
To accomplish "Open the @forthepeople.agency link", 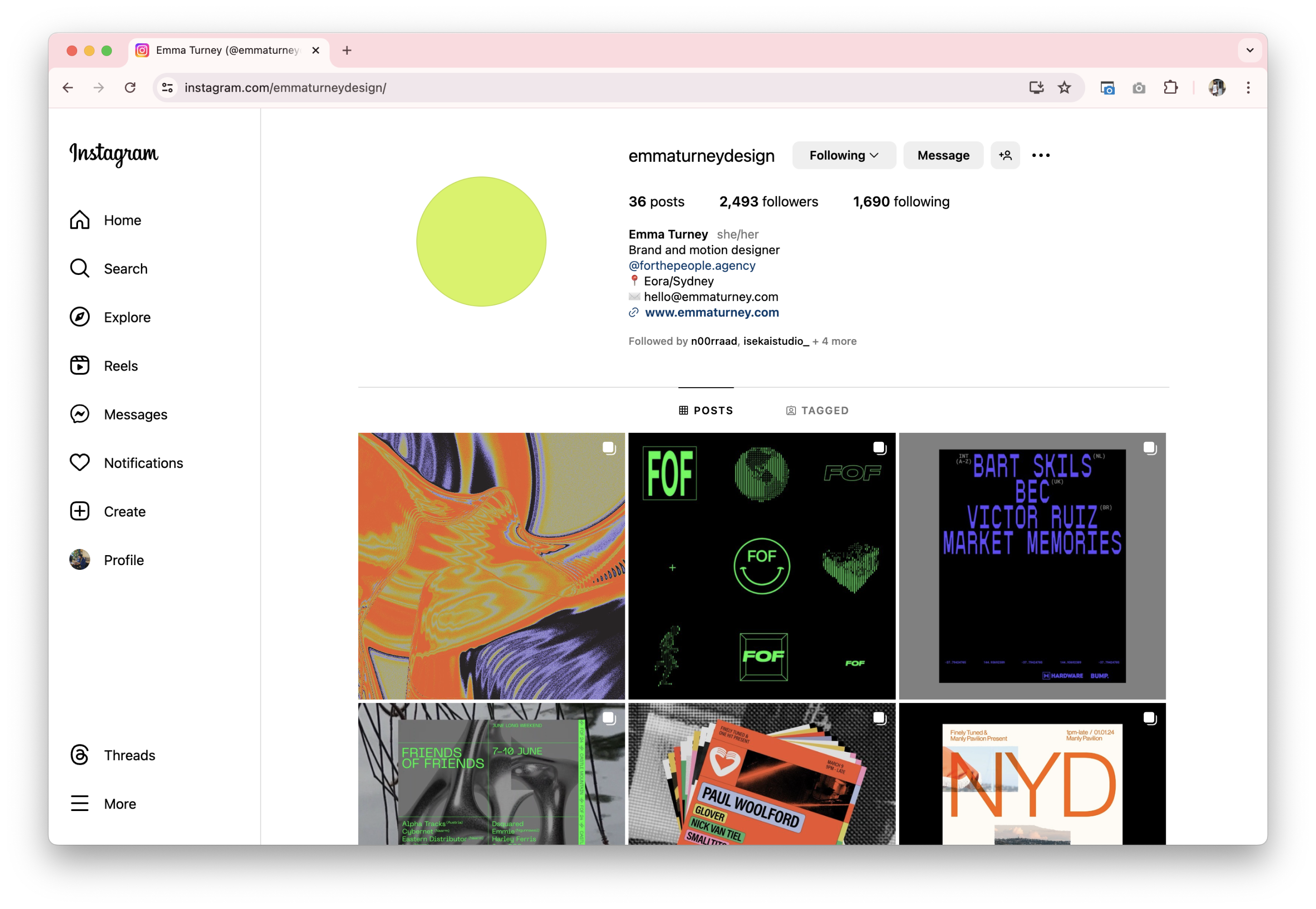I will coord(692,265).
